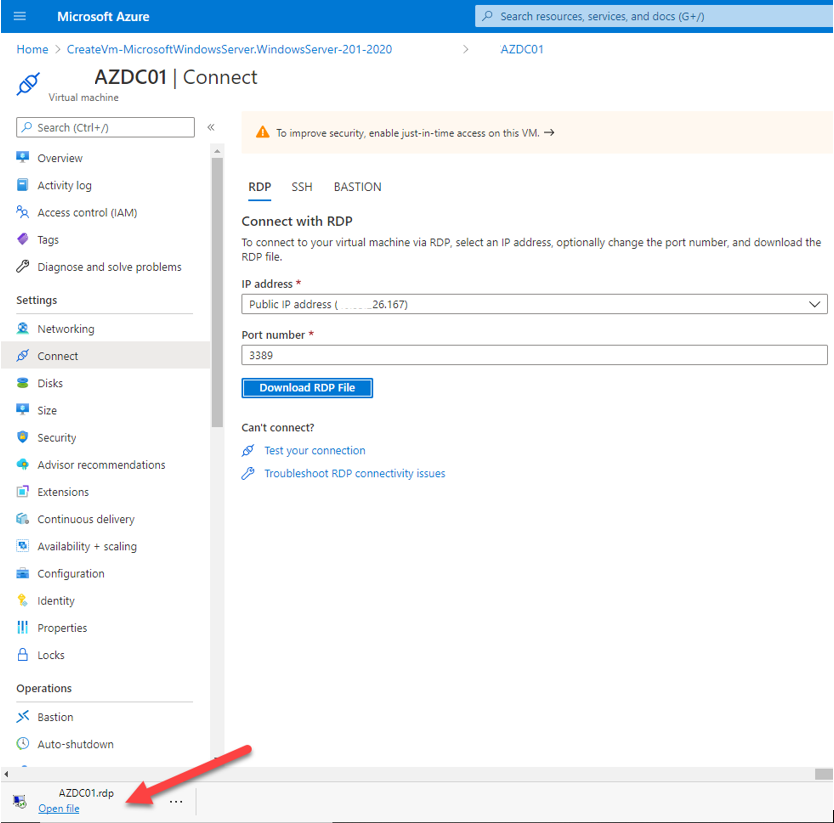This screenshot has width=834, height=823.
Task: Click the AZDC01 breadcrumb link
Action: pyautogui.click(x=522, y=49)
